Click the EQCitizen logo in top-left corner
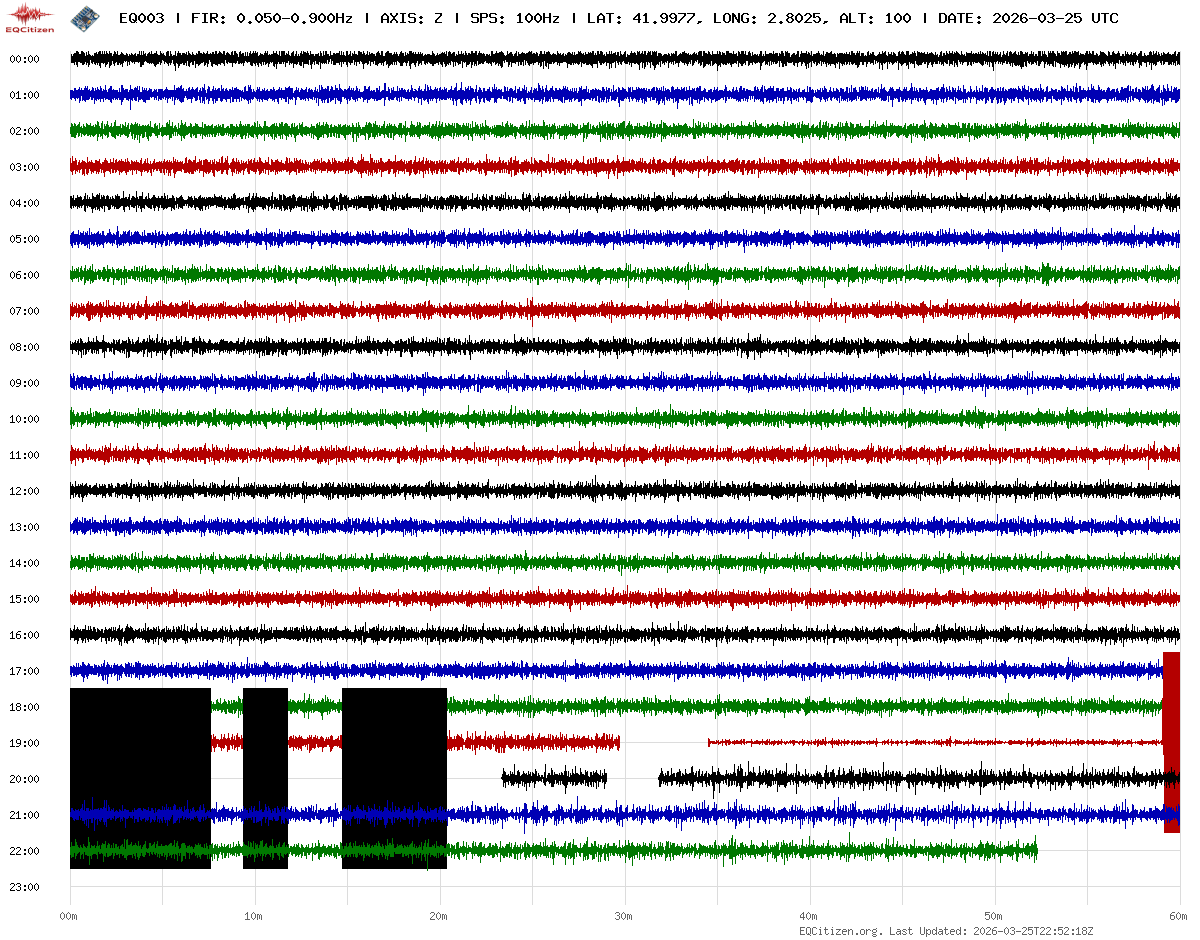Image resolution: width=1200 pixels, height=940 pixels. pyautogui.click(x=30, y=17)
